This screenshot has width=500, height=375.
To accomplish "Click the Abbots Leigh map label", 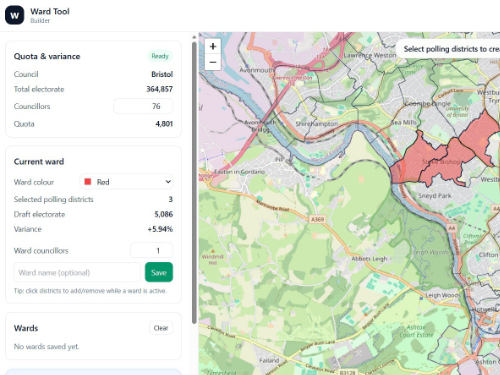I will pyautogui.click(x=369, y=259).
